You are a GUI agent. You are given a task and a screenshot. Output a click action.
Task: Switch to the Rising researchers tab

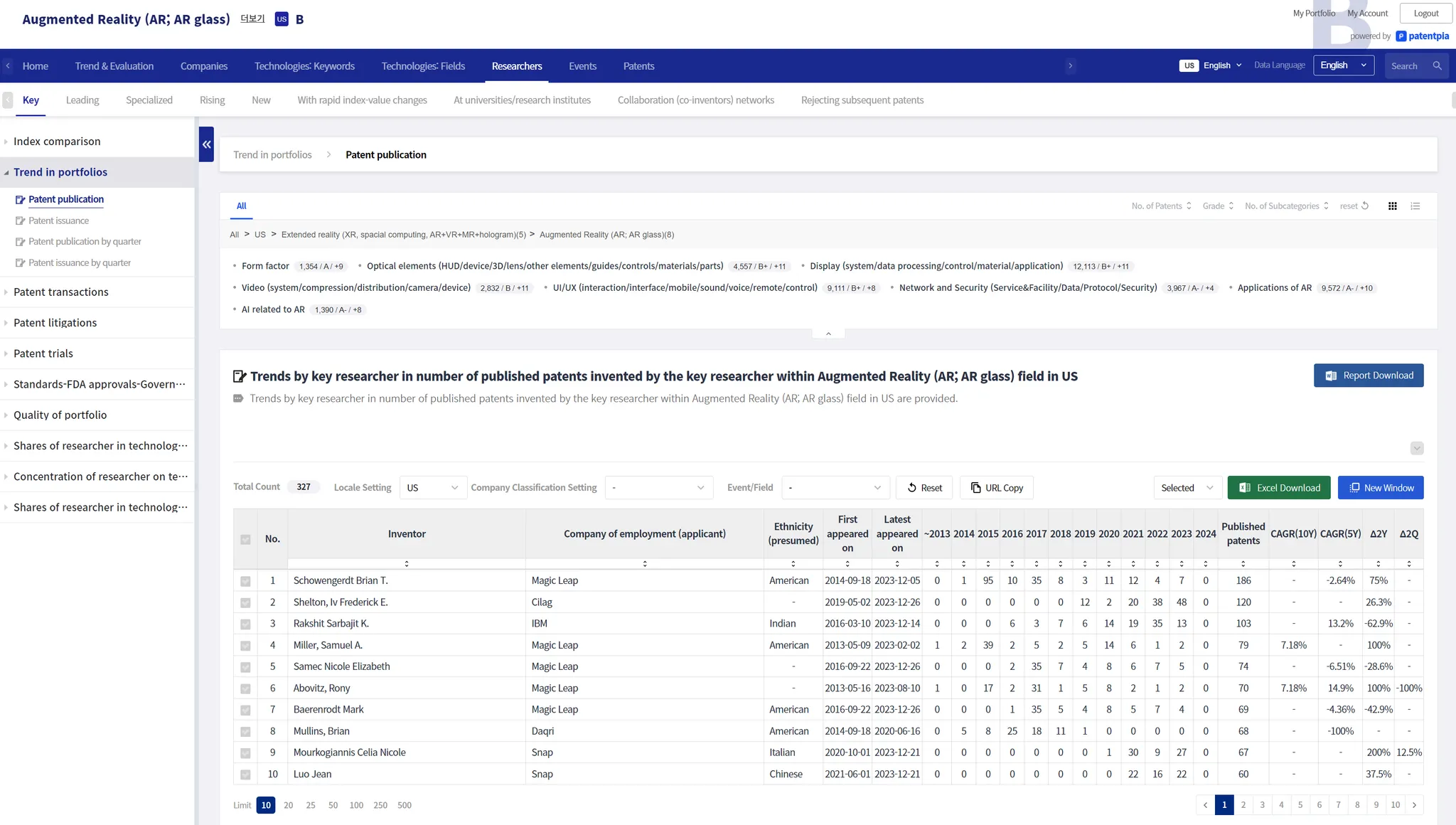click(x=212, y=100)
